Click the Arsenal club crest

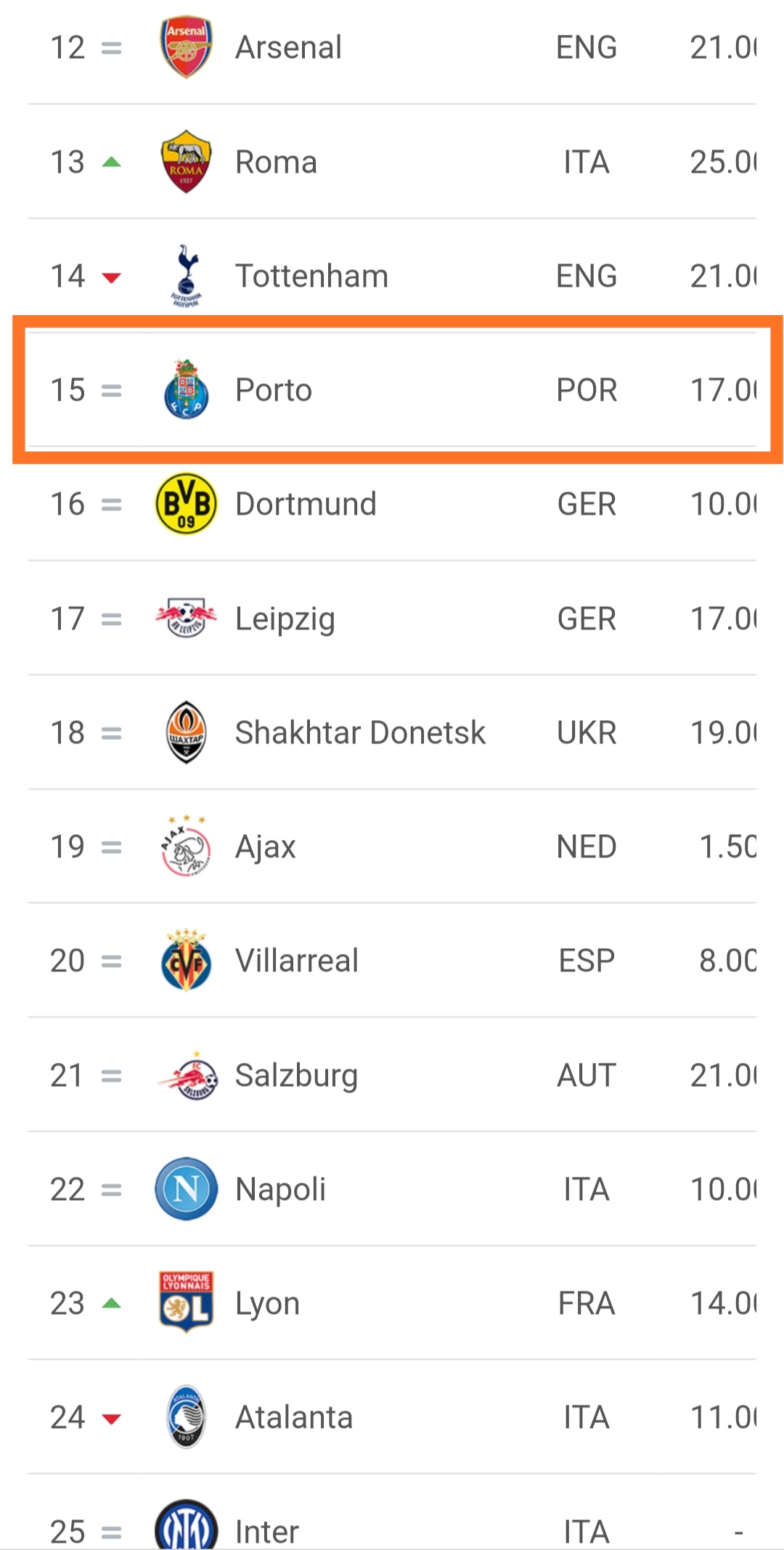tap(186, 47)
